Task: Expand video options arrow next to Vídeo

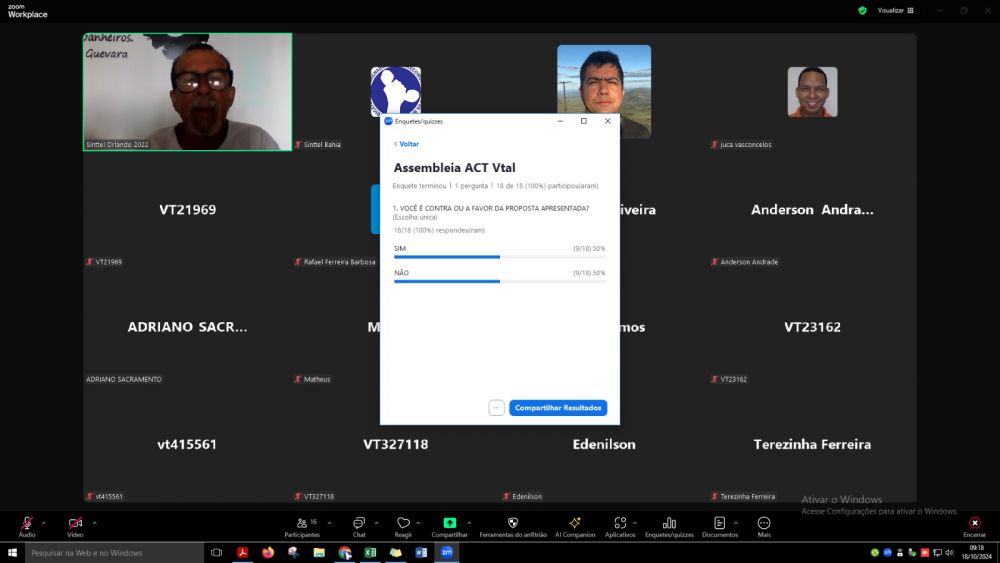Action: [x=94, y=522]
